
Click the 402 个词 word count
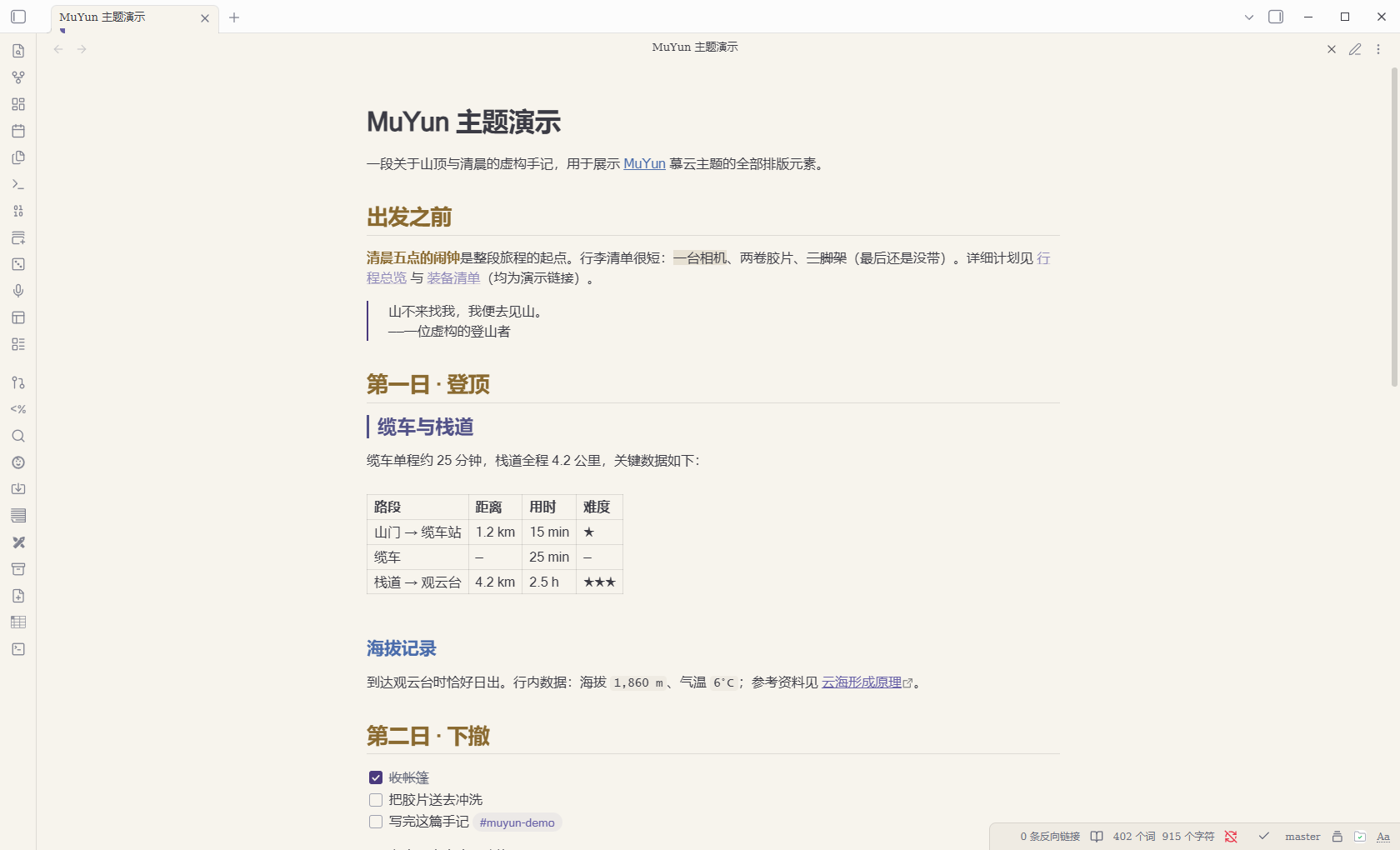coord(1134,837)
